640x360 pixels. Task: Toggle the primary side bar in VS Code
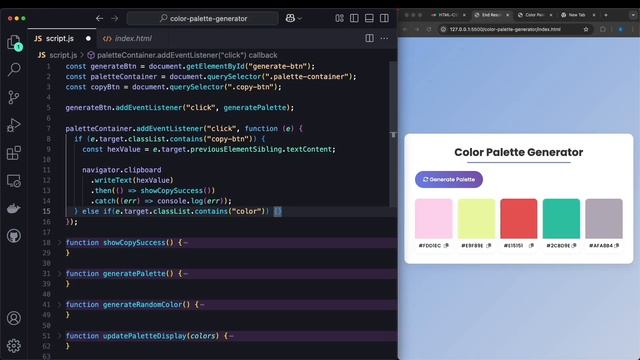coord(354,18)
